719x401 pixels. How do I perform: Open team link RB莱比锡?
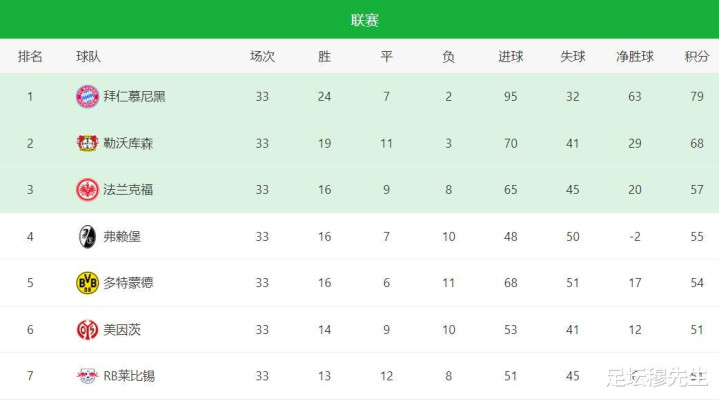(129, 376)
